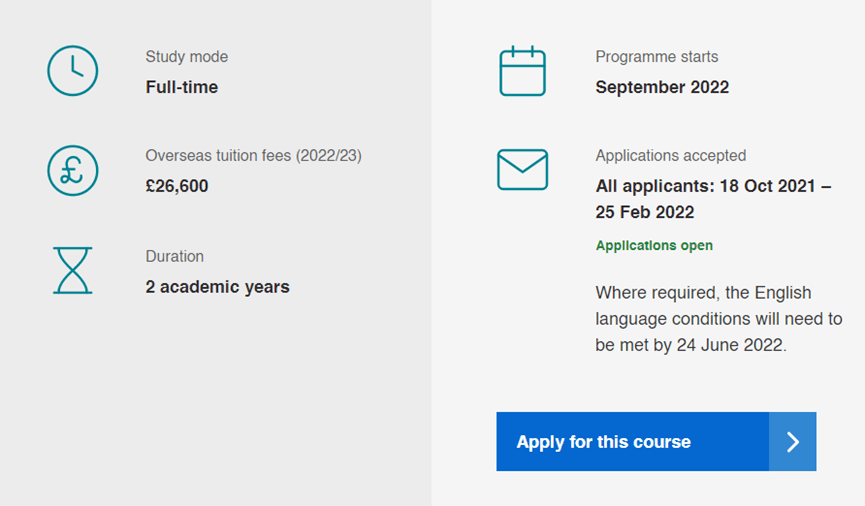Click the pound sign tuition fees icon

pos(73,170)
